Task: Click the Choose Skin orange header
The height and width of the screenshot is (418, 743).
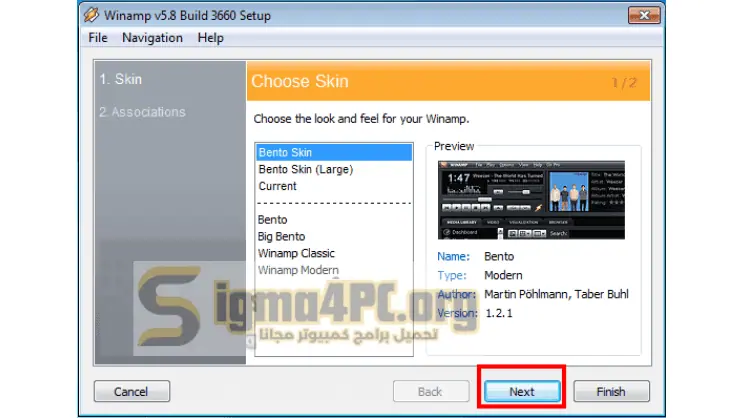Action: [448, 81]
